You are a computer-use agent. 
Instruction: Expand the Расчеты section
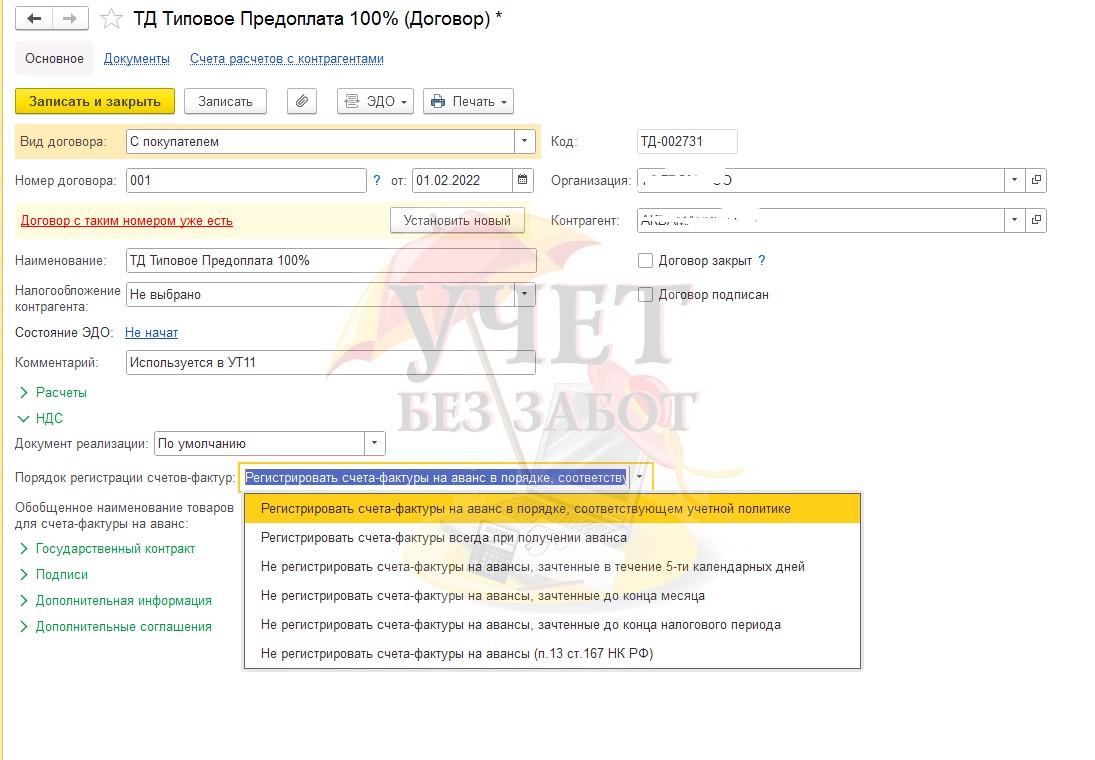53,393
